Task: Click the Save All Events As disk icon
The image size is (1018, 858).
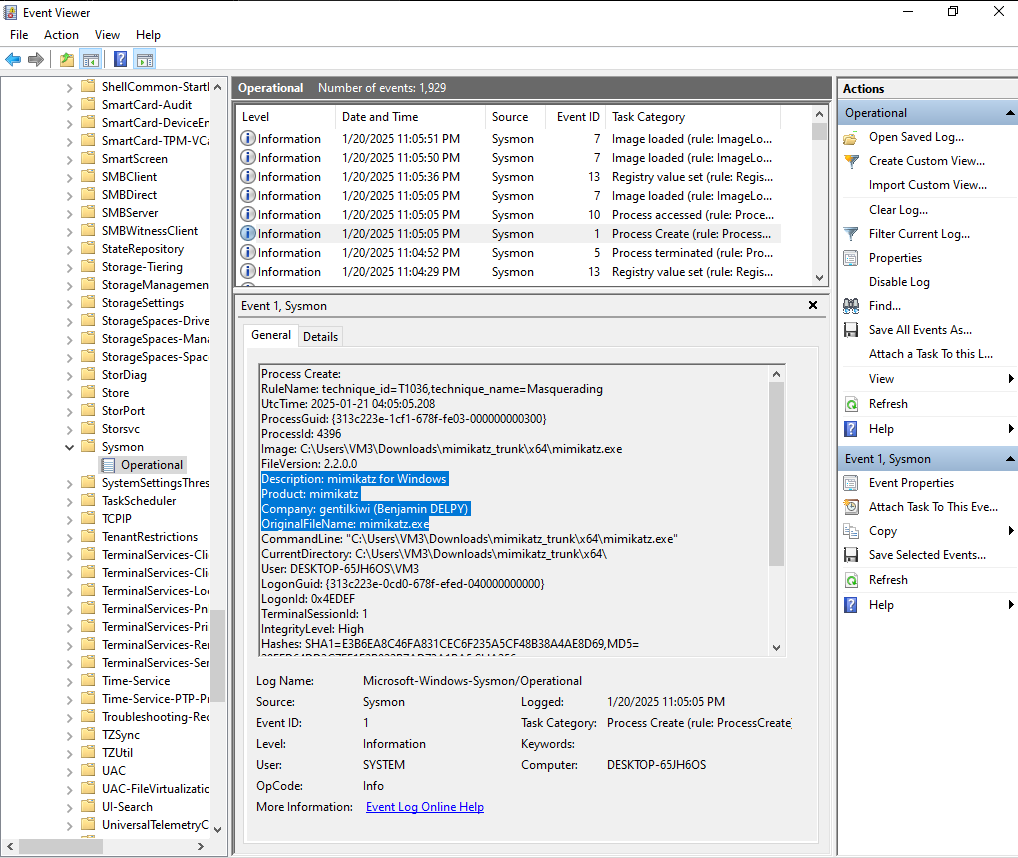Action: coord(851,330)
